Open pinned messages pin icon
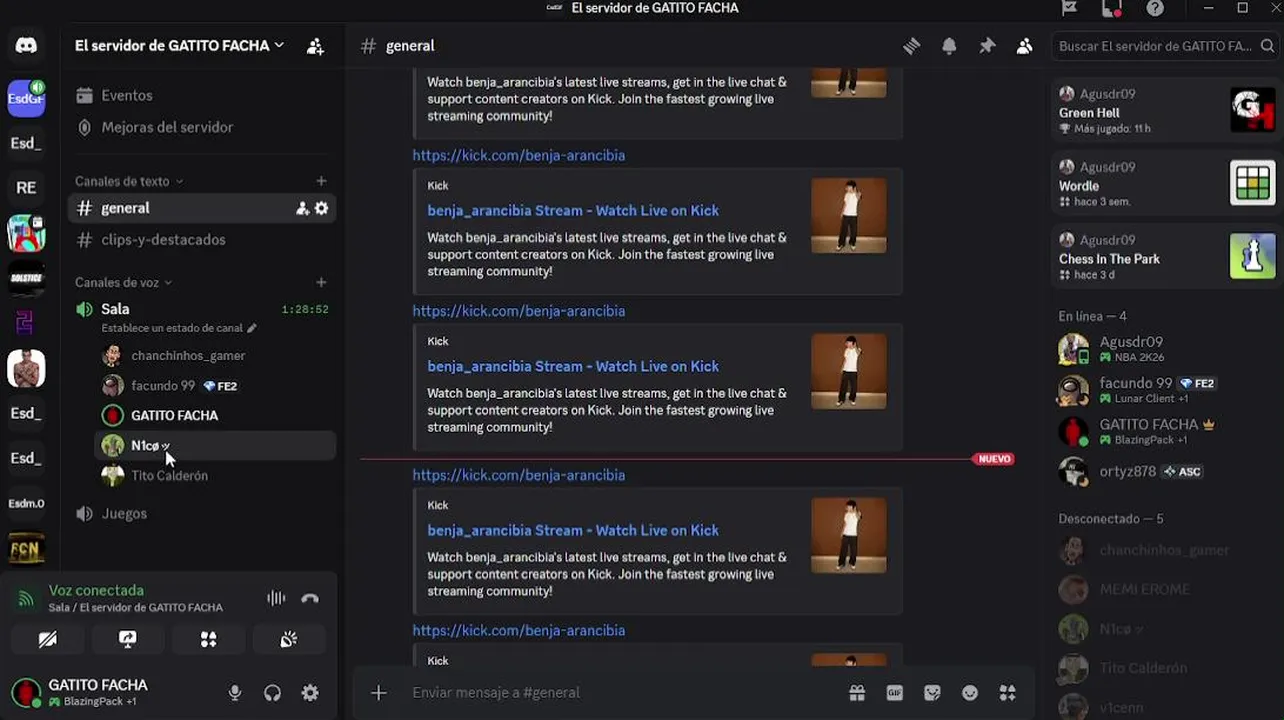The width and height of the screenshot is (1284, 720). point(987,46)
